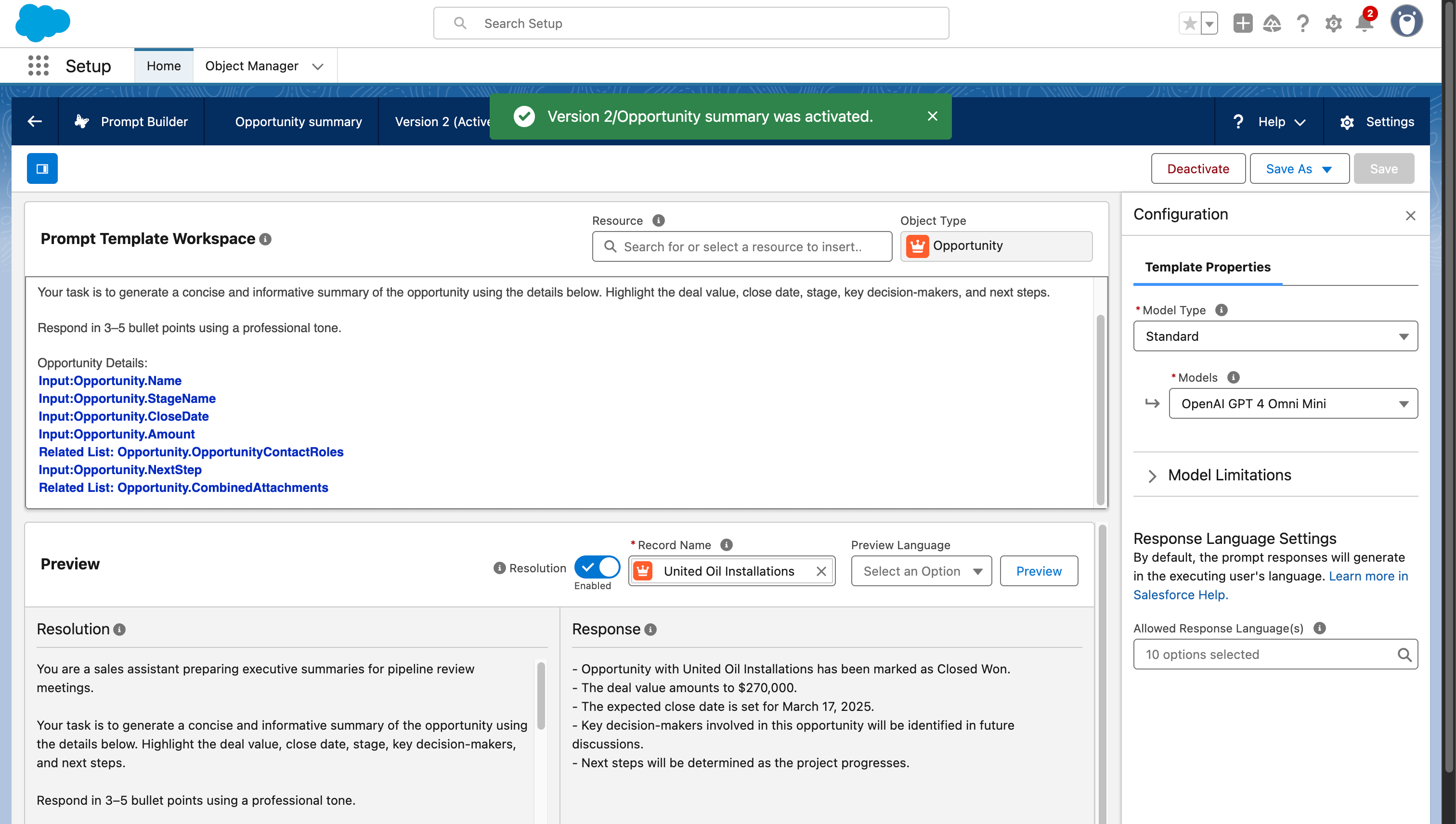Open the App Launcher dots grid

click(x=39, y=65)
